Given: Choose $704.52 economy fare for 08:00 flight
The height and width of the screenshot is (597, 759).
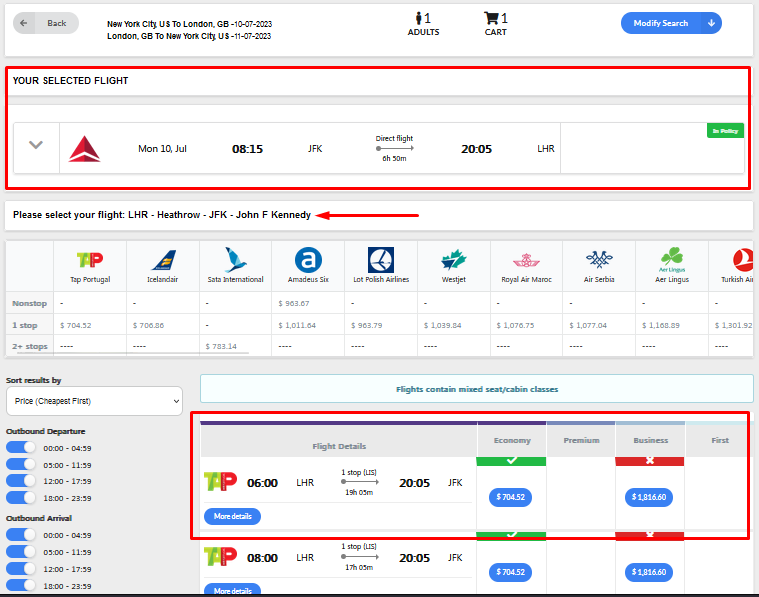Looking at the screenshot, I should [x=510, y=572].
